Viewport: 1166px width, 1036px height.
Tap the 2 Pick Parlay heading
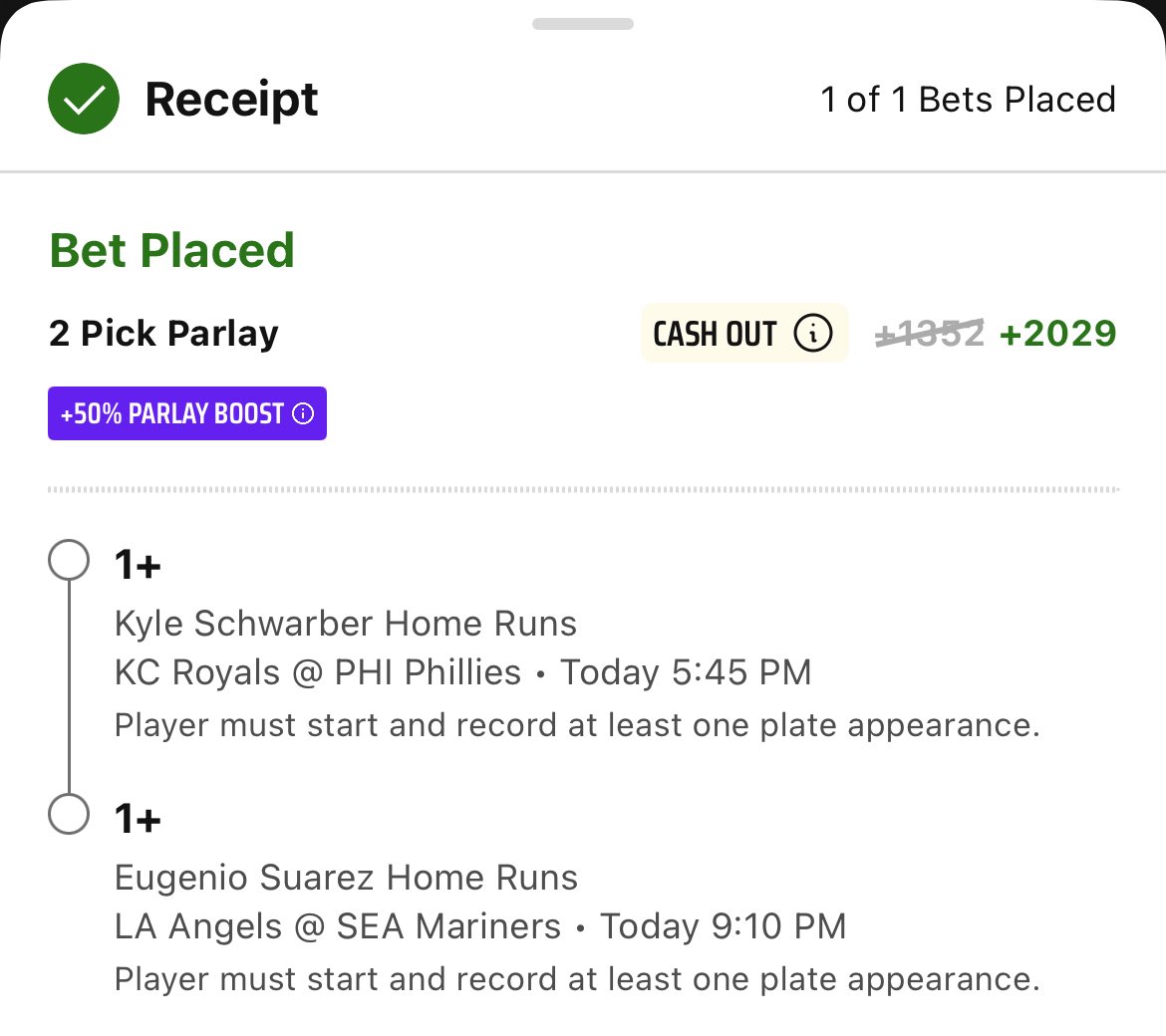point(163,333)
